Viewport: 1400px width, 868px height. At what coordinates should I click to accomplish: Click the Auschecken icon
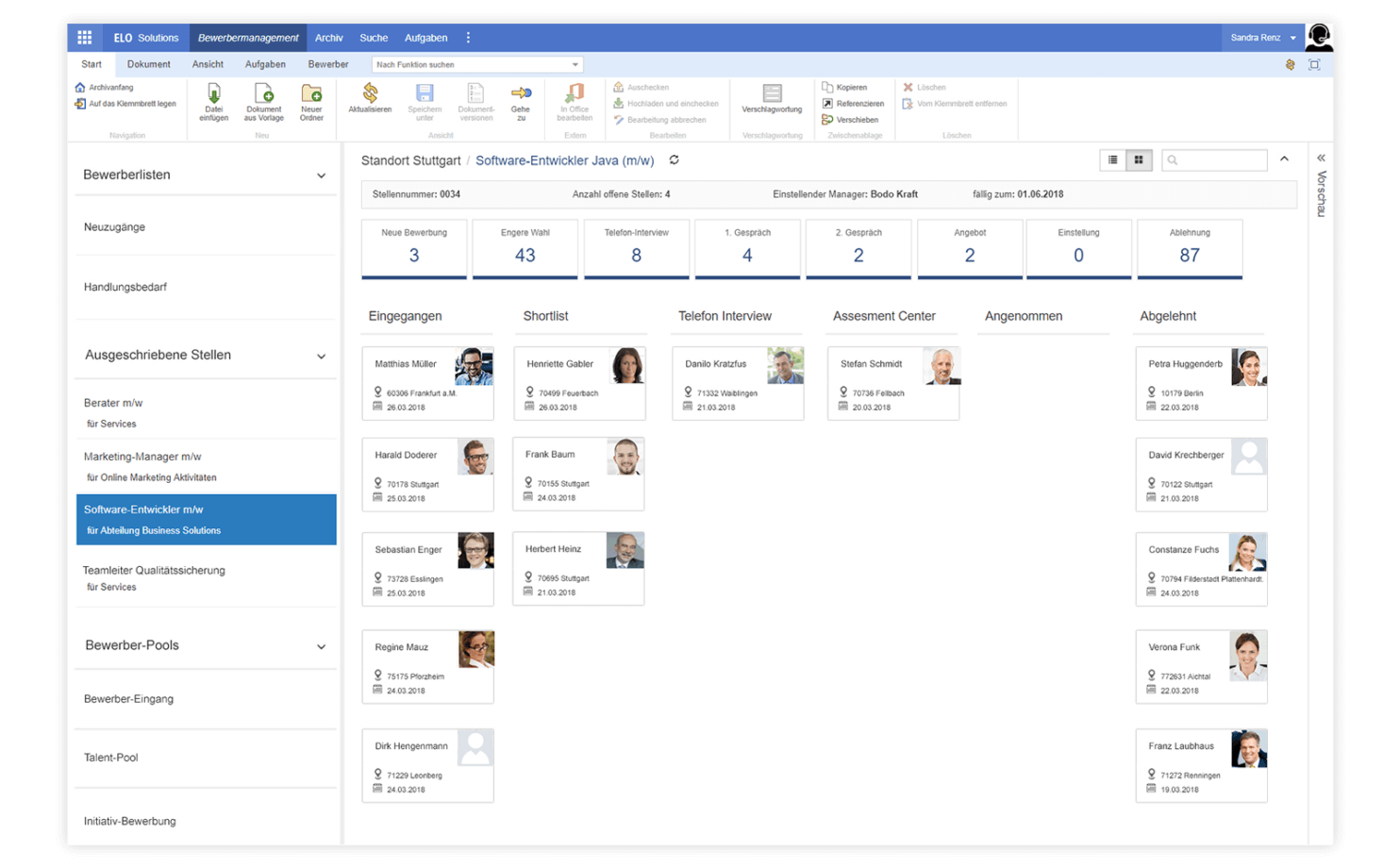619,87
